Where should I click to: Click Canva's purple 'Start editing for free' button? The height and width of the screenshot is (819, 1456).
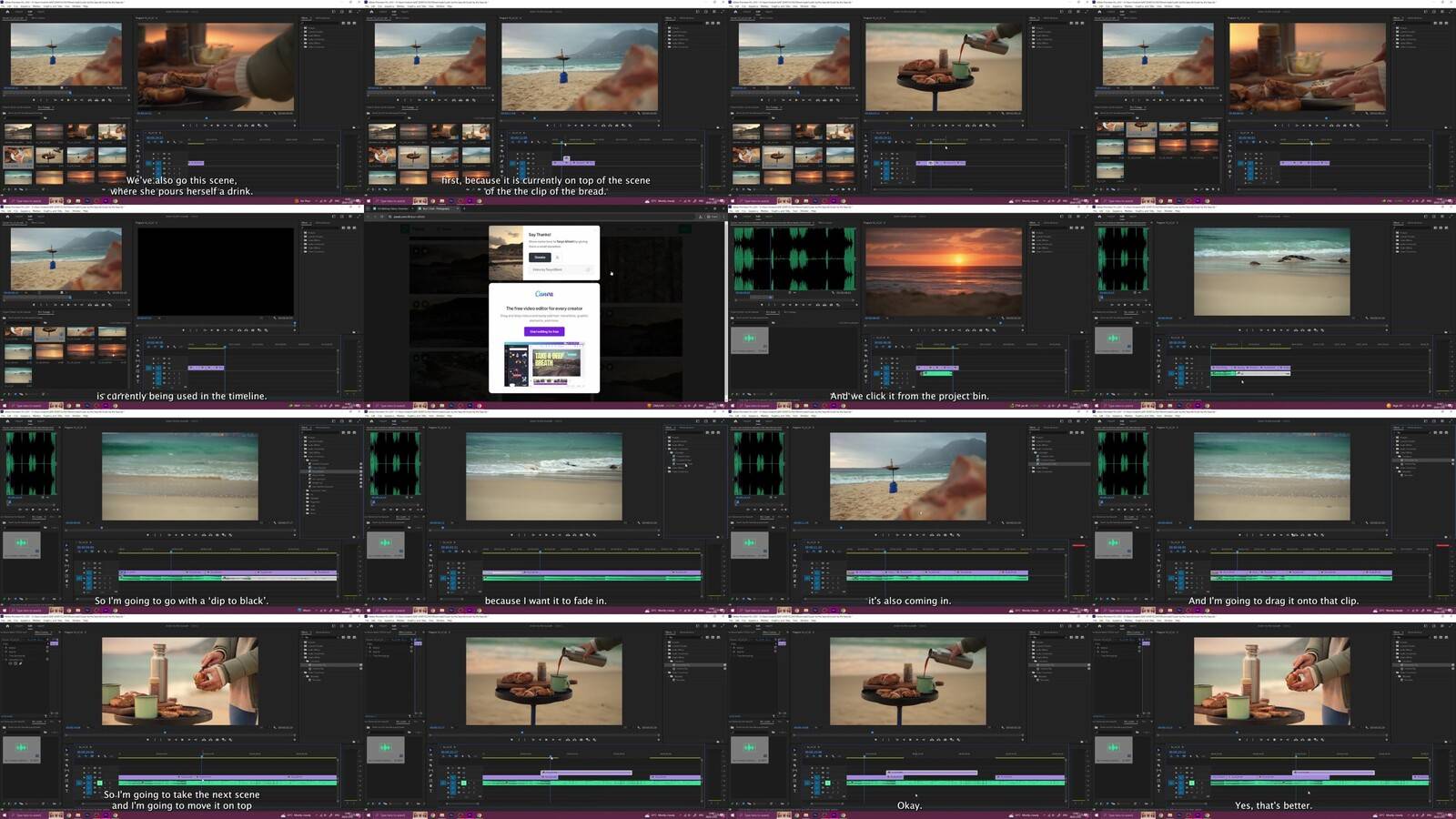click(x=544, y=331)
